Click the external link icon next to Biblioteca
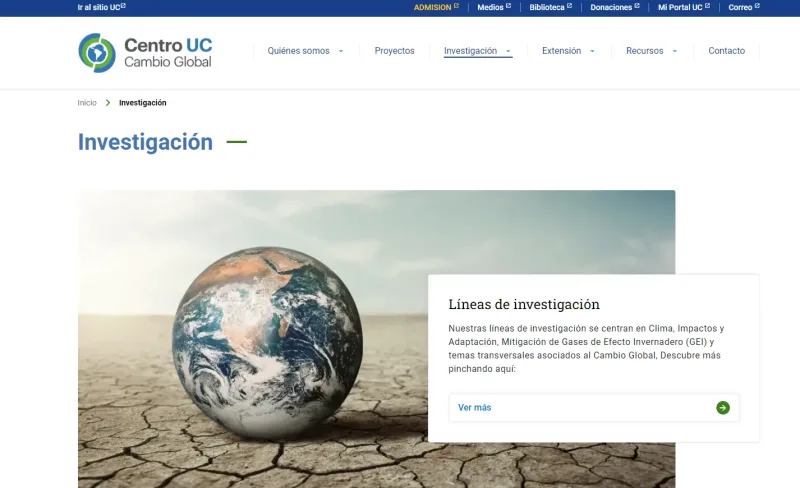 (x=569, y=6)
